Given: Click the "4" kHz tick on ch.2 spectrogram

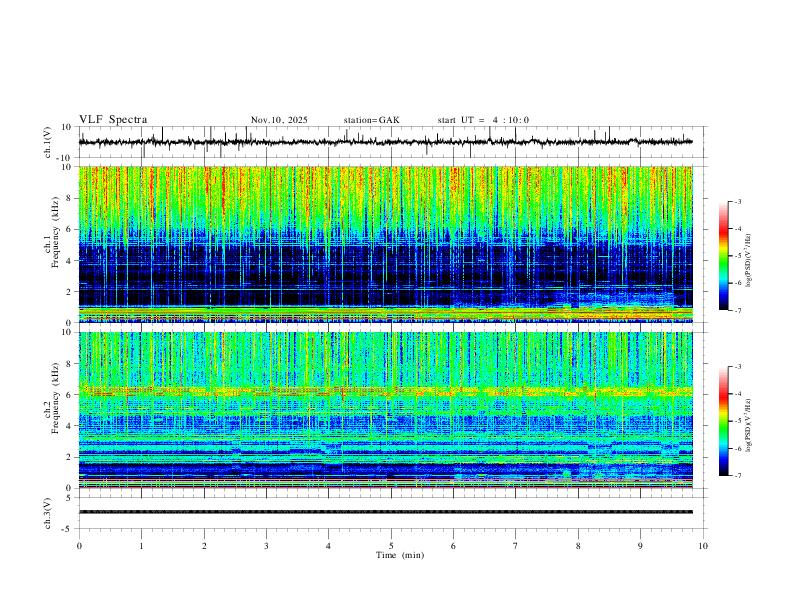Looking at the screenshot, I should point(69,426).
